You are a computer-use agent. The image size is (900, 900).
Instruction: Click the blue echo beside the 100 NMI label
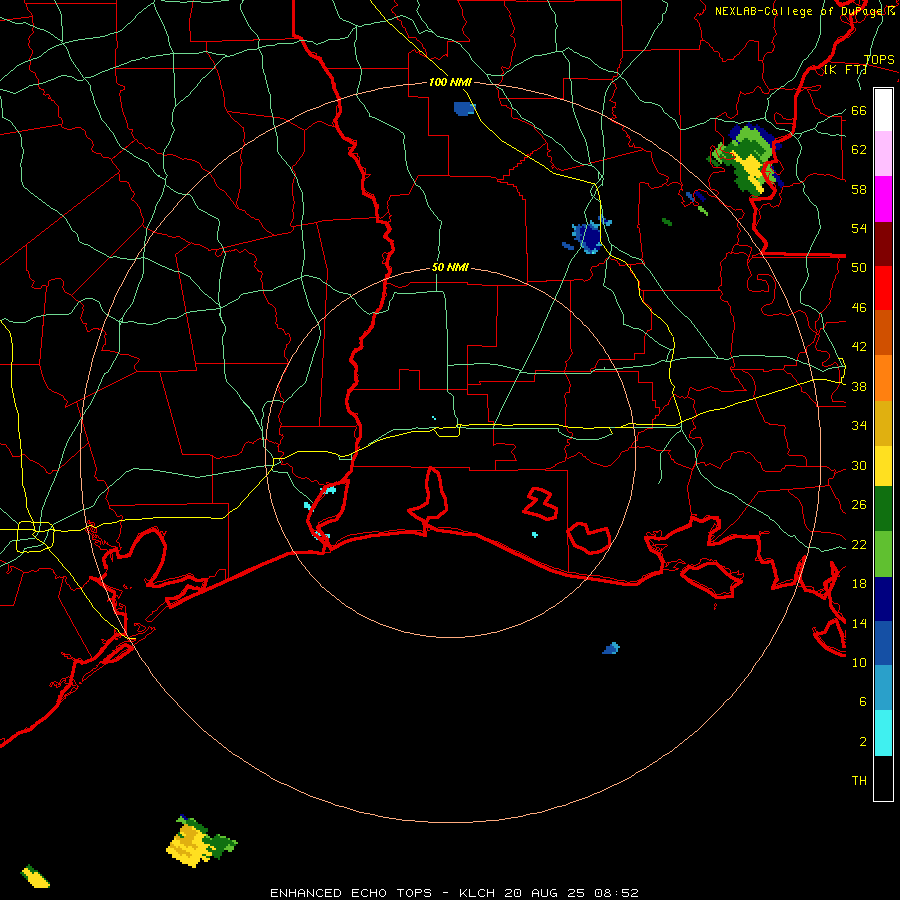[464, 108]
